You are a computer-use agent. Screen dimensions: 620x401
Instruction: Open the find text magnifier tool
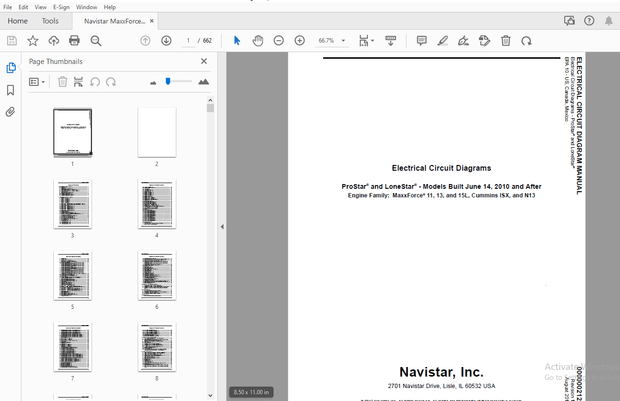point(96,41)
